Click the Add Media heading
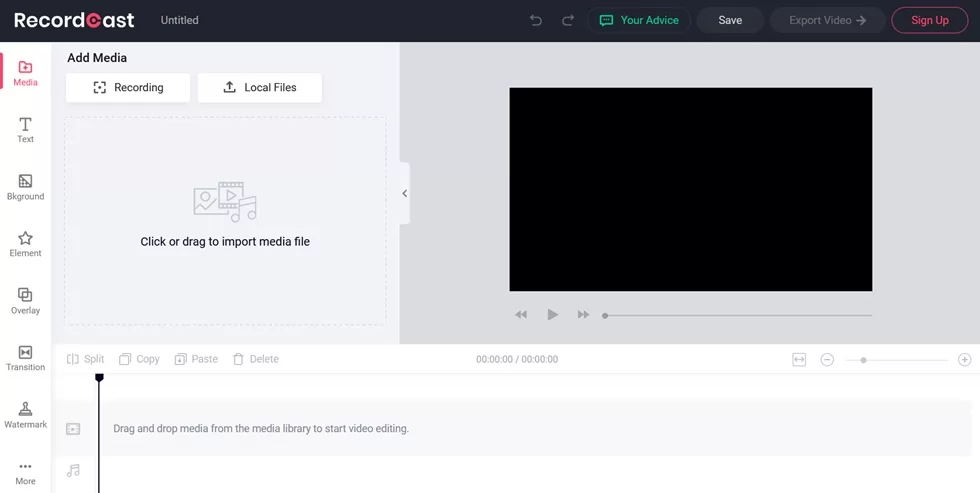The width and height of the screenshot is (980, 493). [97, 57]
